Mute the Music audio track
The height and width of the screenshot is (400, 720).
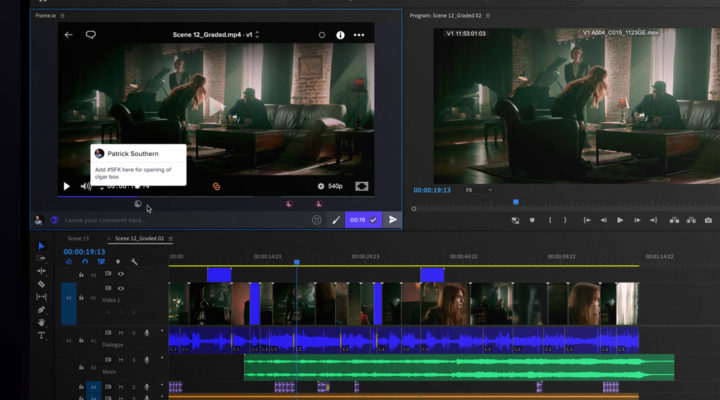pos(121,360)
